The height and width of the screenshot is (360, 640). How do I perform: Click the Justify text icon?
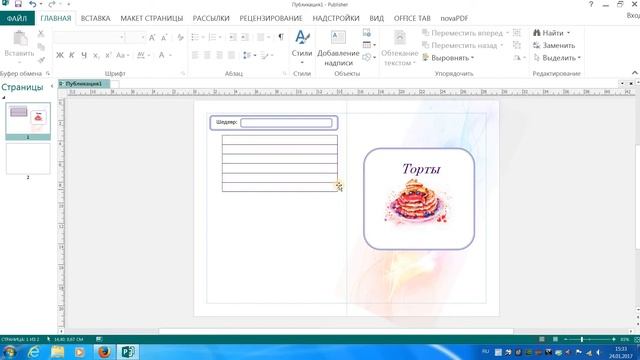[x=231, y=55]
